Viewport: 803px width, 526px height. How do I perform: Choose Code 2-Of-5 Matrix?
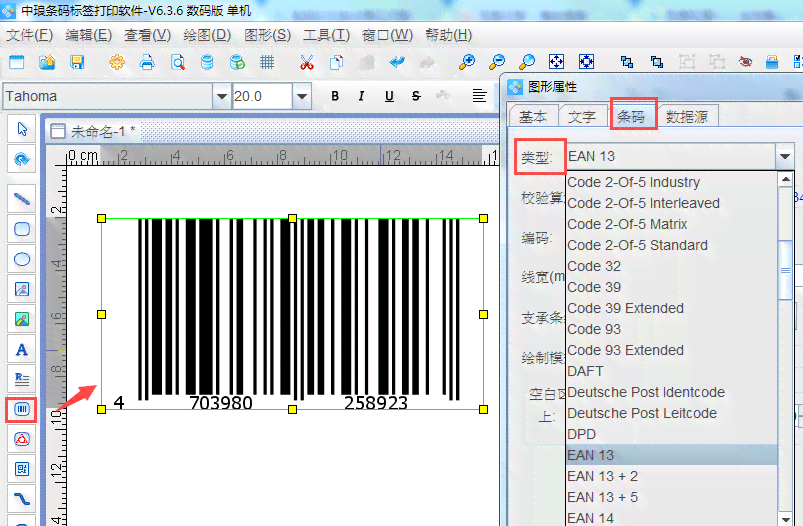point(672,224)
